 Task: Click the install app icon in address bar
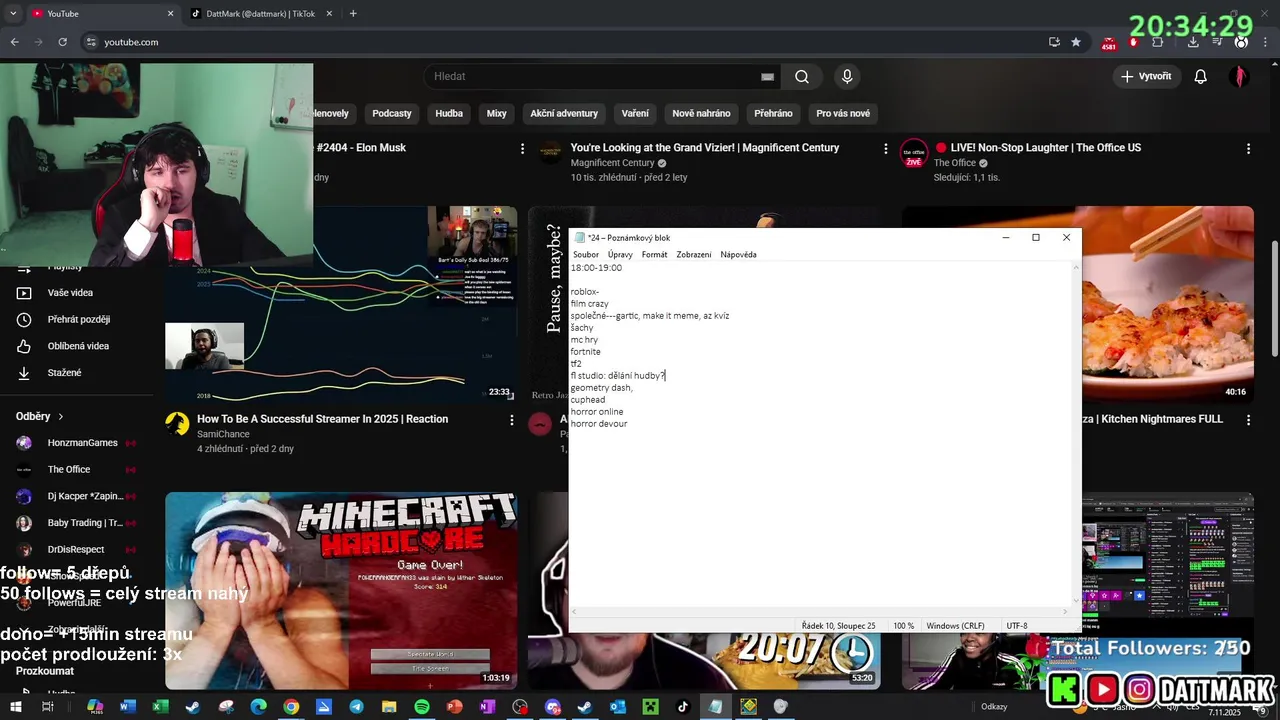pos(1054,42)
